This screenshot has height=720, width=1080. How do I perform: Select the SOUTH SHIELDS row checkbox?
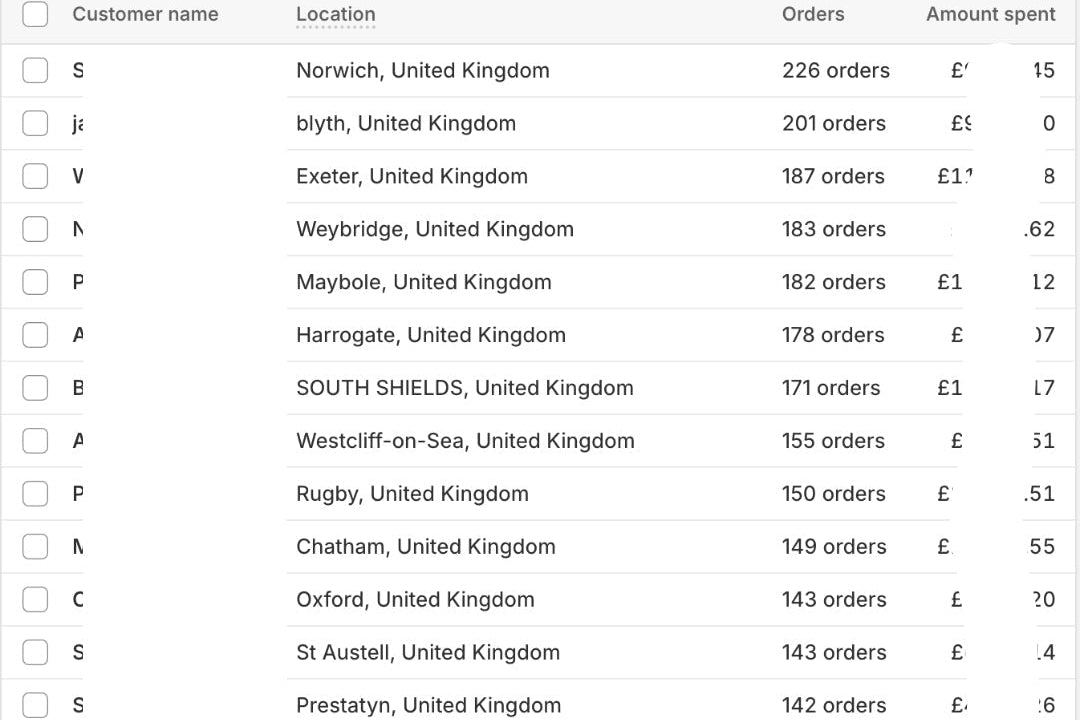[35, 388]
